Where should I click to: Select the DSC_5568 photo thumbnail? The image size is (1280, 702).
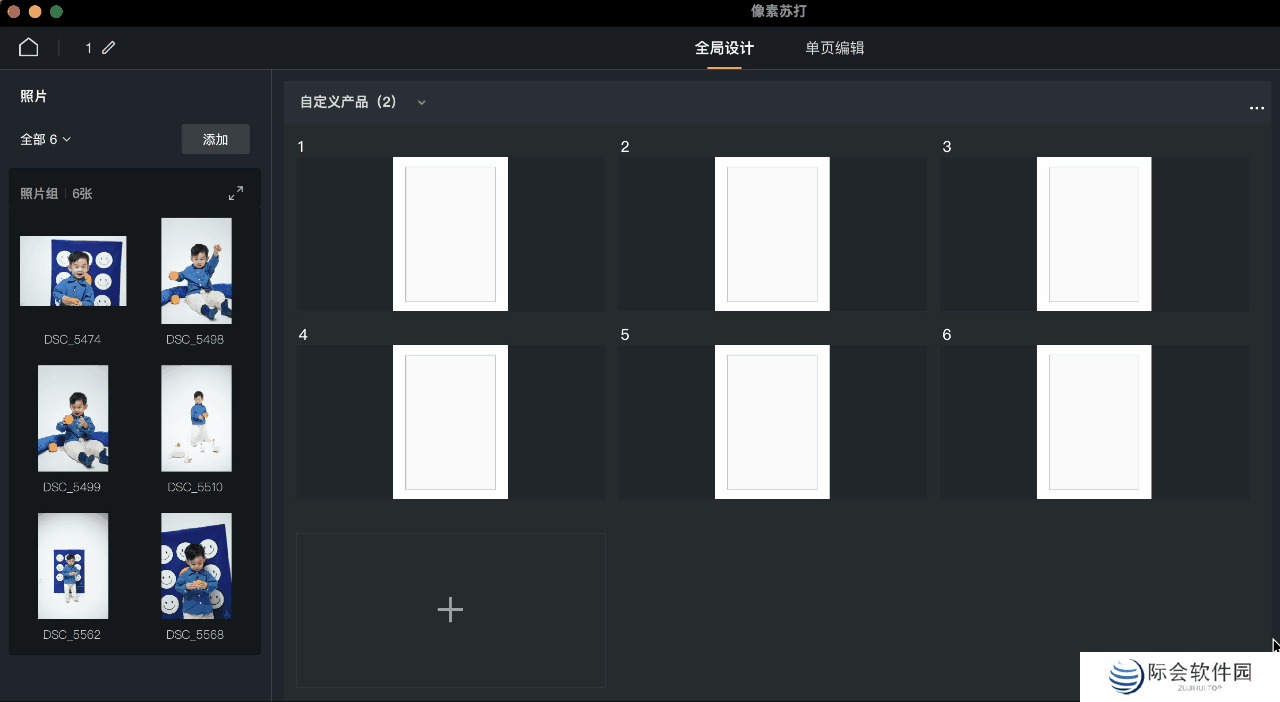pos(196,565)
